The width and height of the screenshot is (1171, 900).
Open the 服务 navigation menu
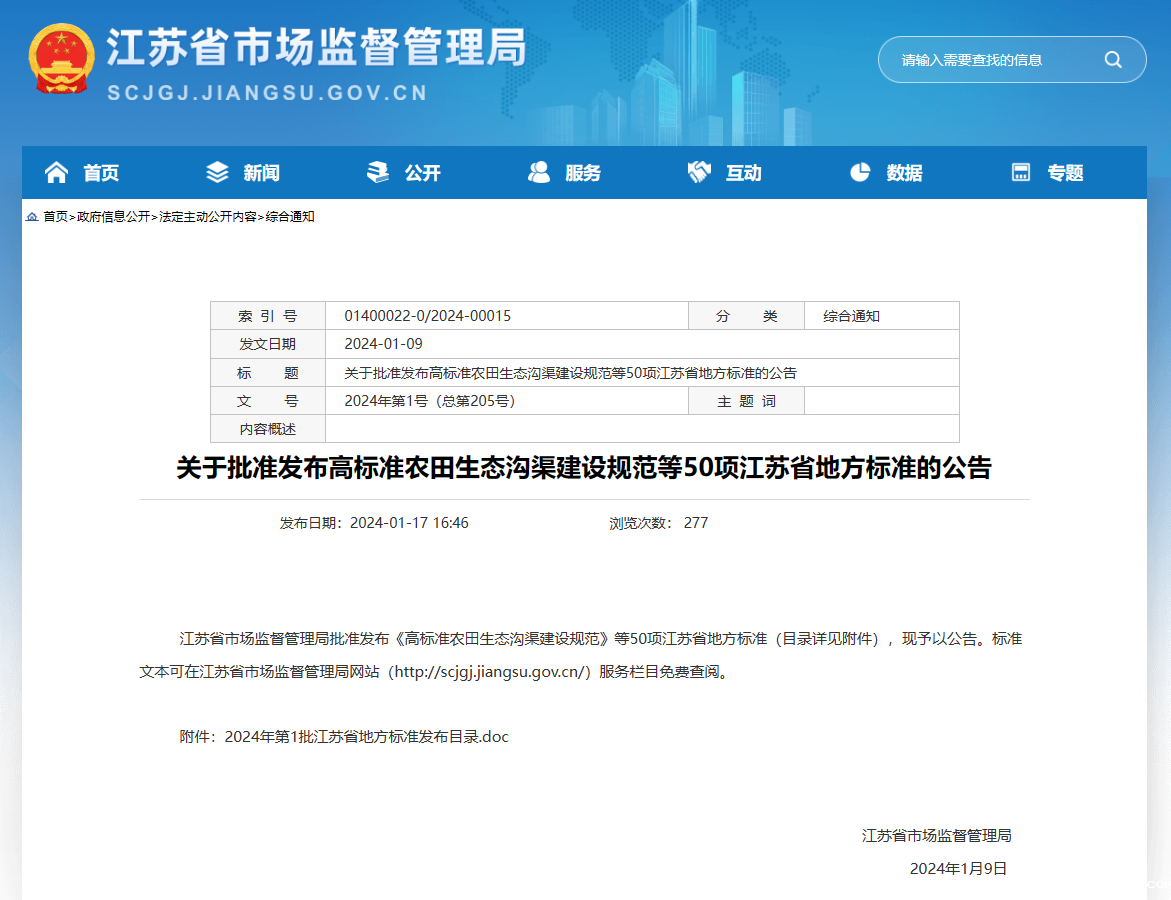click(583, 173)
